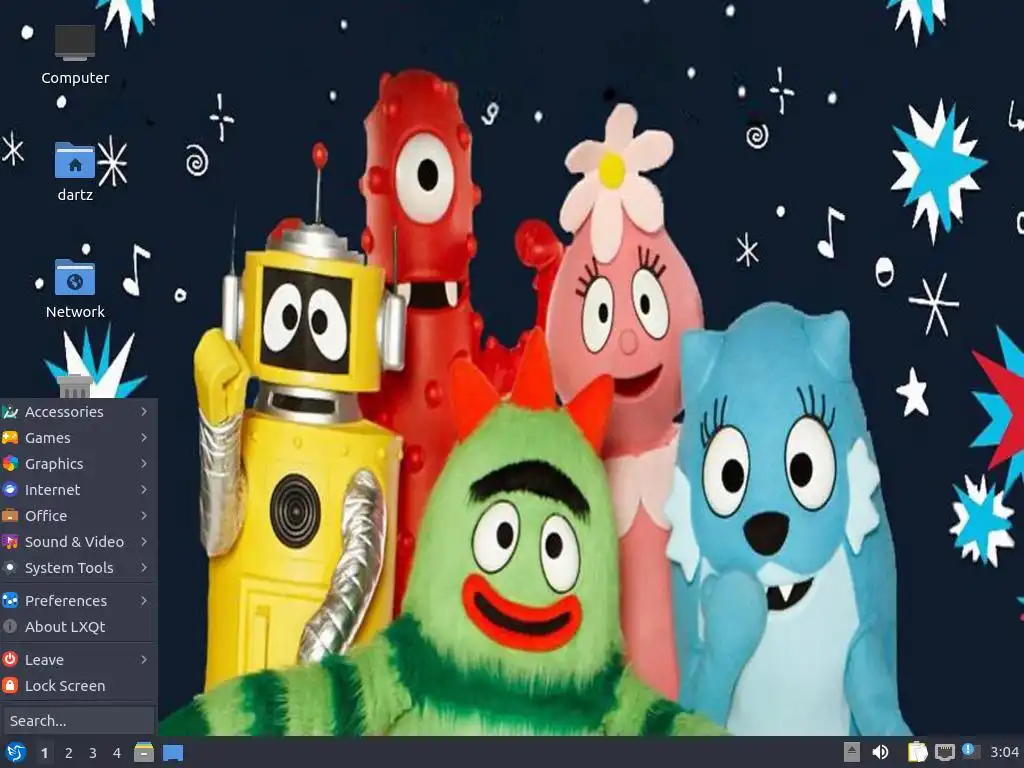Open the Internet menu entry

coord(78,490)
